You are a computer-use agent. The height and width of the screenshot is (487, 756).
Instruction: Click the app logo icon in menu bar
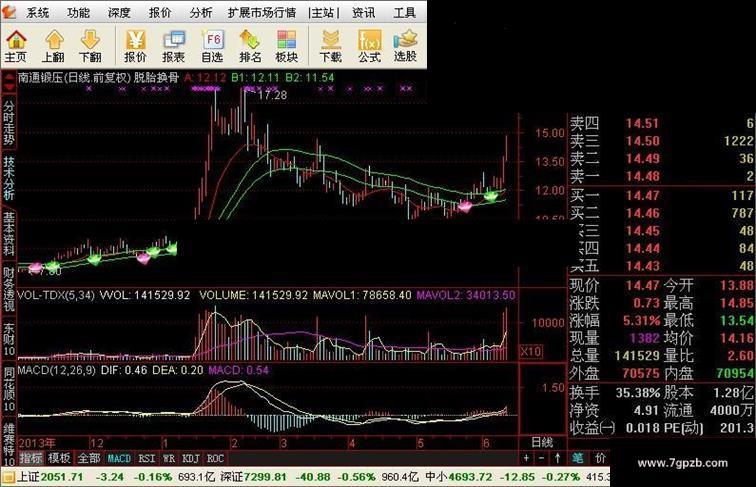click(9, 12)
